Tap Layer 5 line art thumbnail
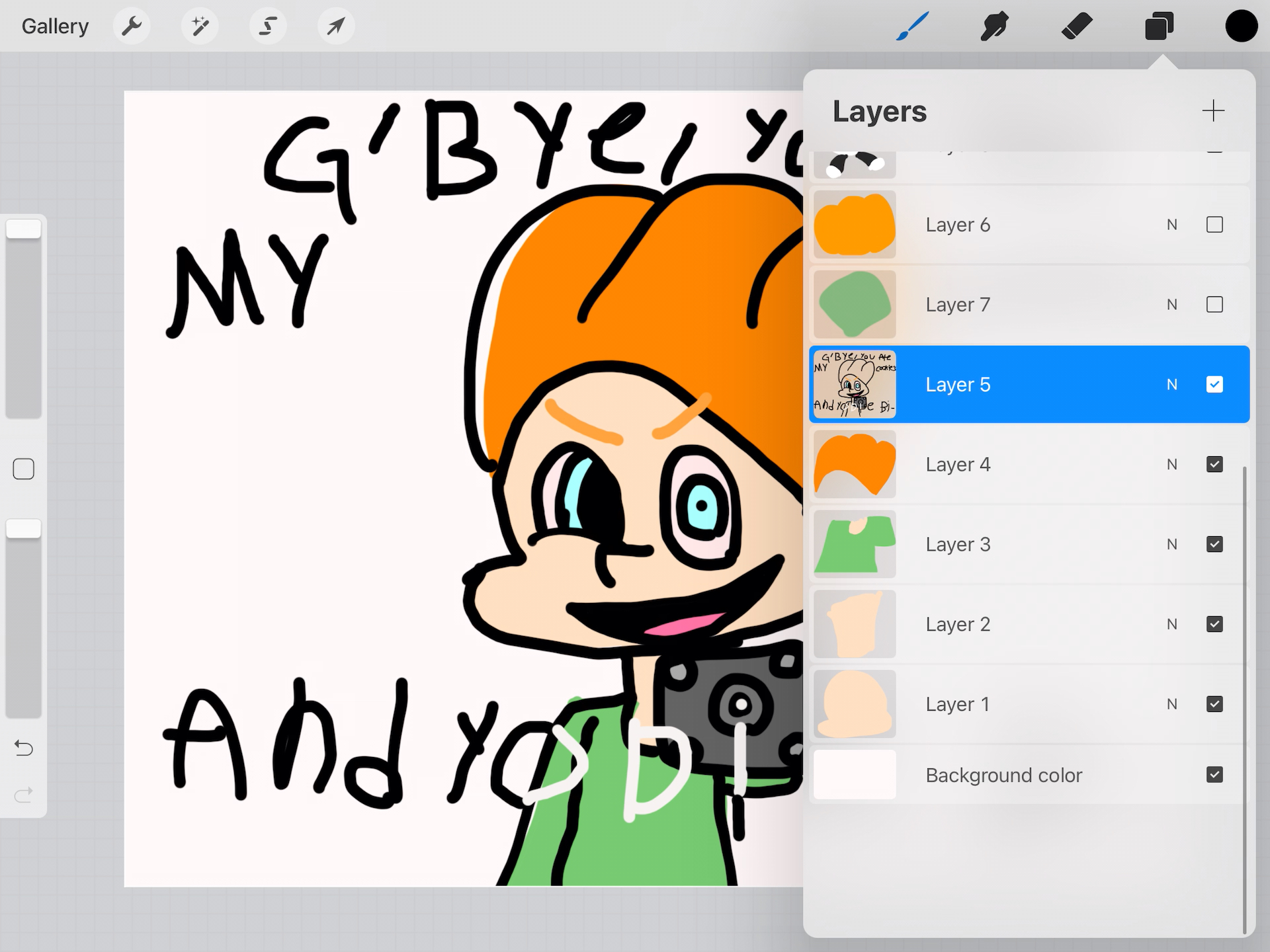1270x952 pixels. pyautogui.click(x=855, y=384)
